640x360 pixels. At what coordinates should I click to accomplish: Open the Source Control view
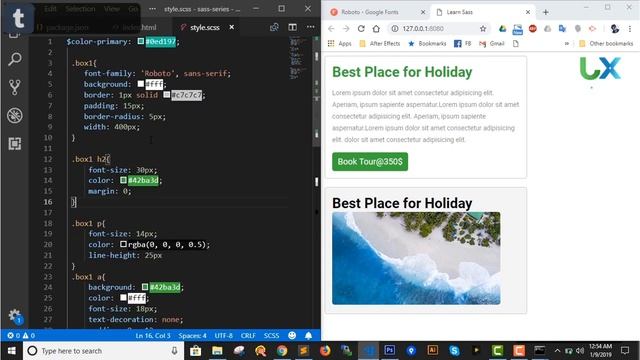pyautogui.click(x=15, y=87)
